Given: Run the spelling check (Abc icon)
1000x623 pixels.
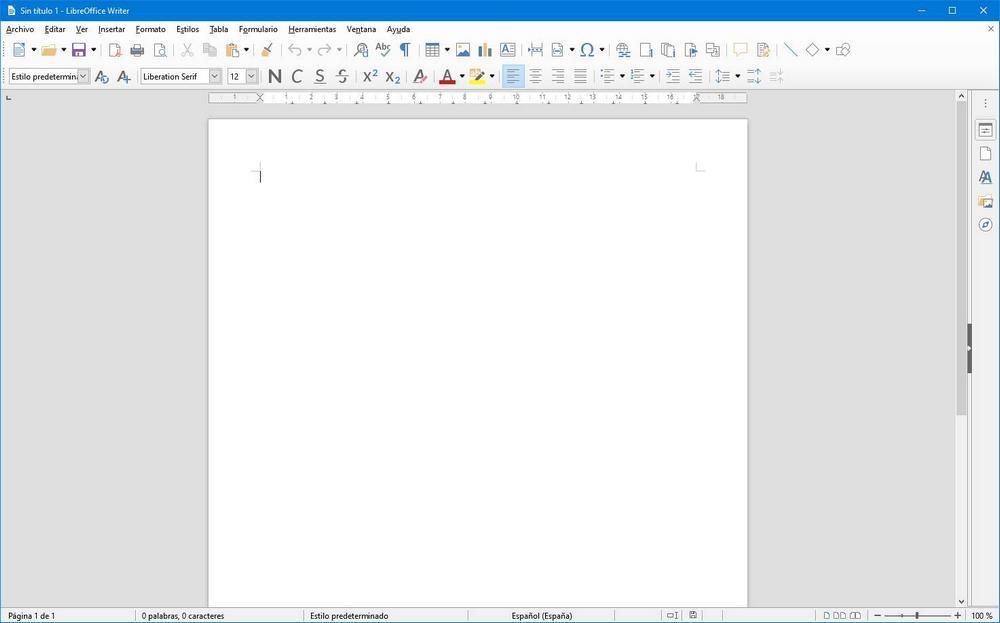Looking at the screenshot, I should pyautogui.click(x=383, y=50).
